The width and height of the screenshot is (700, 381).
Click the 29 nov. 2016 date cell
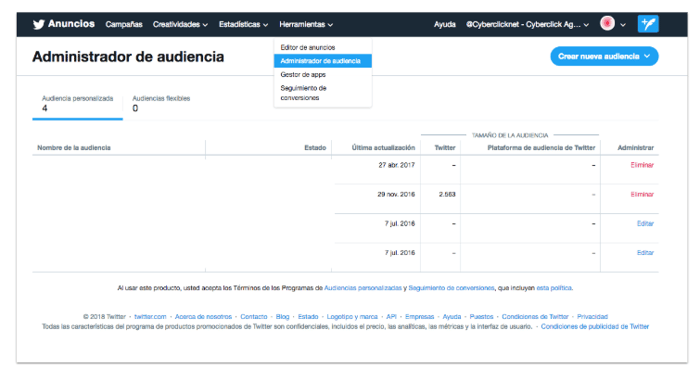396,194
